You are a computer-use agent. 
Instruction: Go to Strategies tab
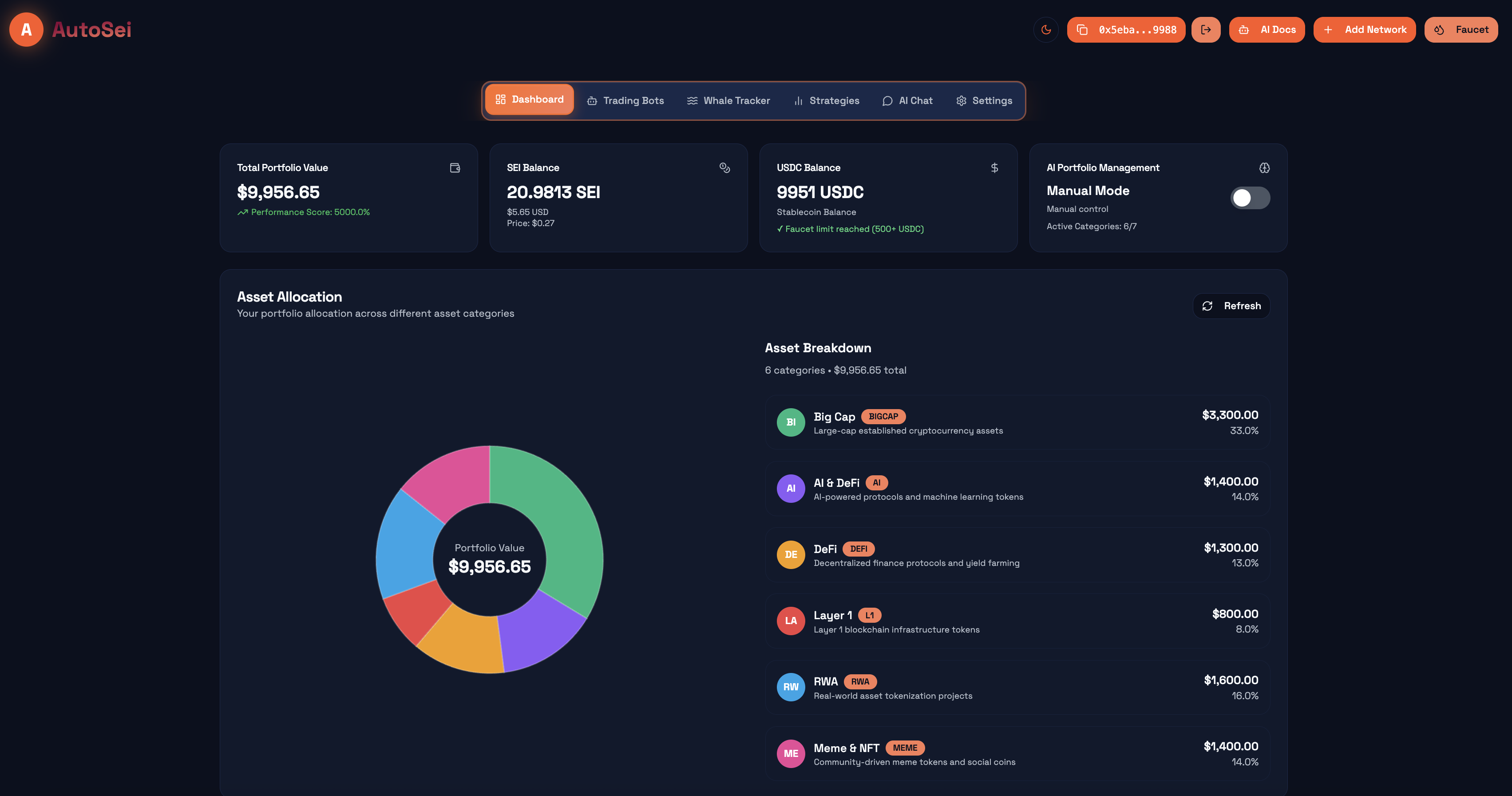(x=827, y=100)
